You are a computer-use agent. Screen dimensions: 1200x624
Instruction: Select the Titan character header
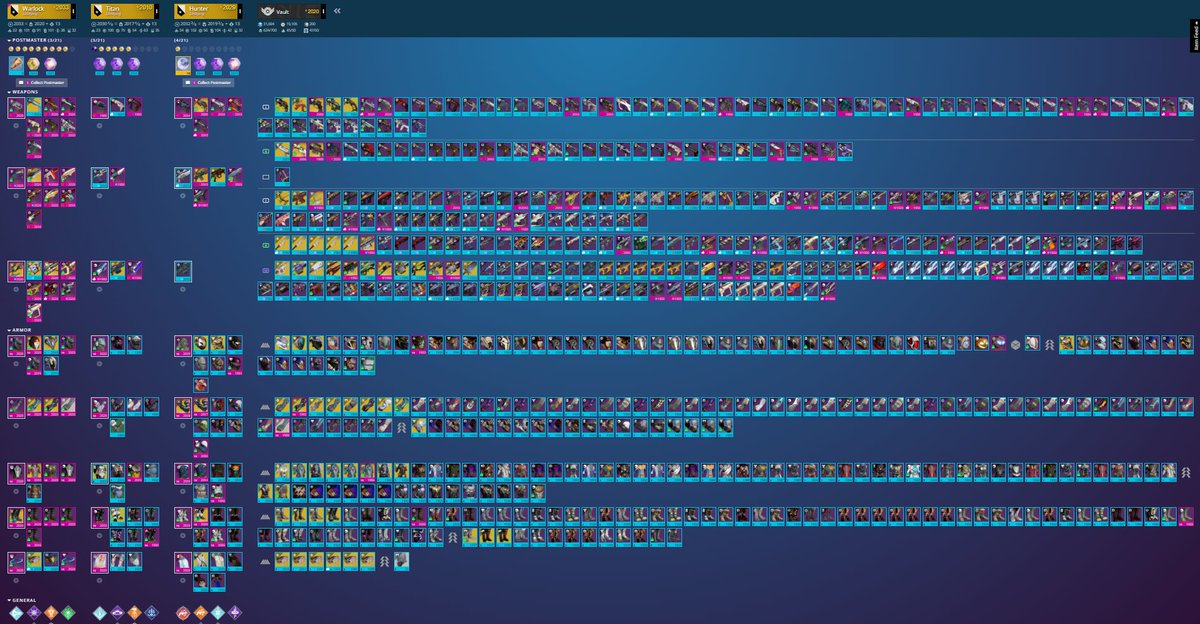[x=125, y=9]
